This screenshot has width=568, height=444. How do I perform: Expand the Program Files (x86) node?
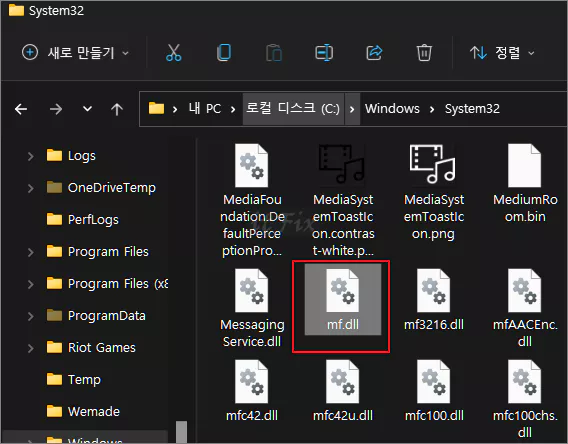(x=31, y=284)
